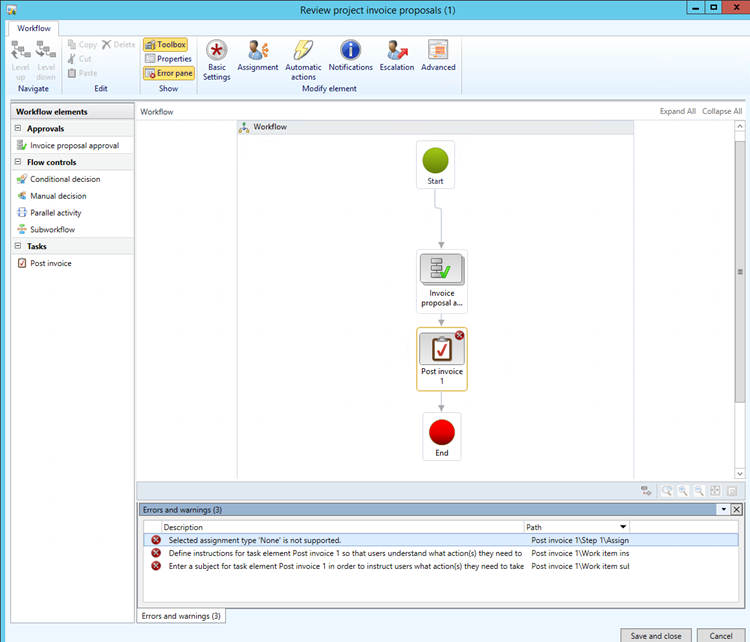Collapse the Approvals section
Image resolution: width=750 pixels, height=642 pixels.
coord(21,129)
